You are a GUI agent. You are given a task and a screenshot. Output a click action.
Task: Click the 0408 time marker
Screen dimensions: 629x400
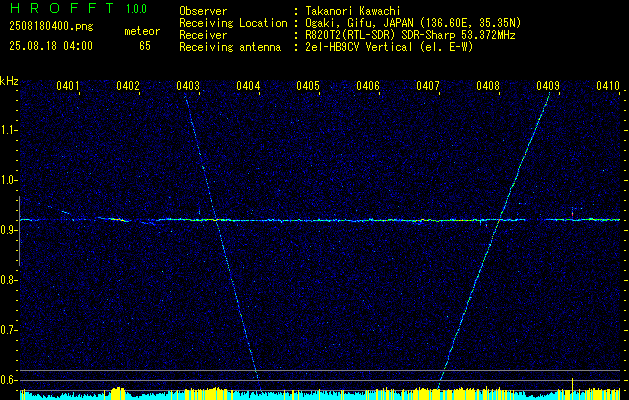pyautogui.click(x=488, y=85)
